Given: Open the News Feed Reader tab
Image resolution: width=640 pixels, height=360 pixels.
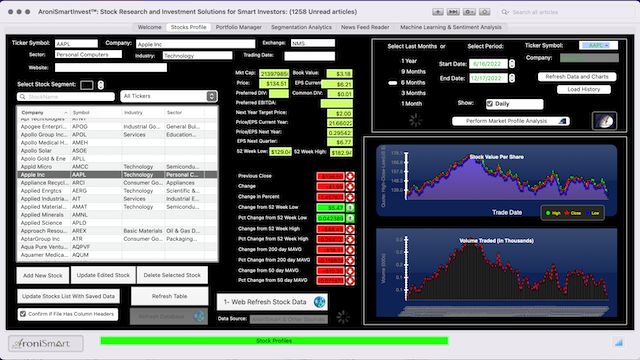Looking at the screenshot, I should click(x=365, y=27).
